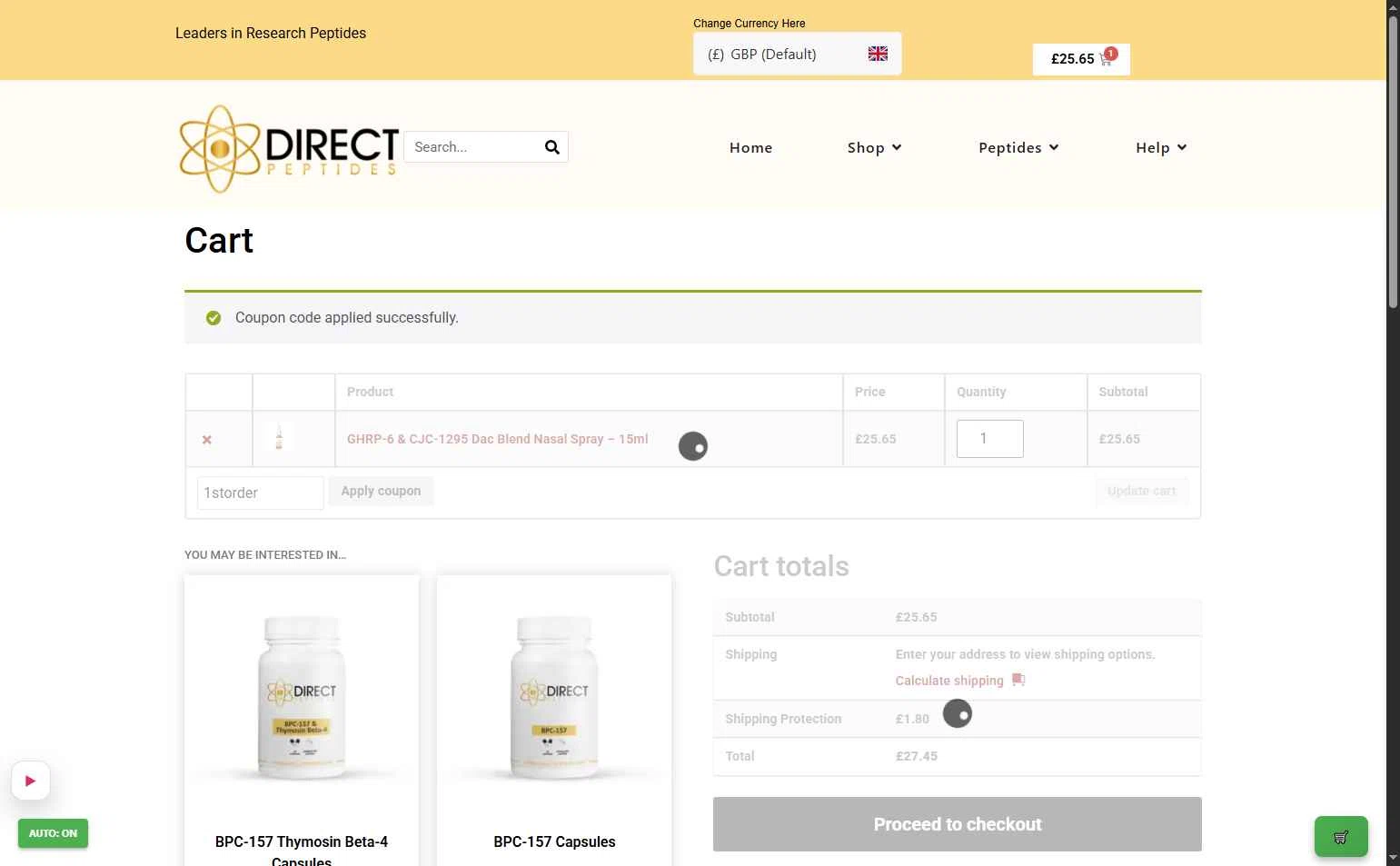Click the Total £27.45 value
The height and width of the screenshot is (866, 1400).
pos(917,756)
